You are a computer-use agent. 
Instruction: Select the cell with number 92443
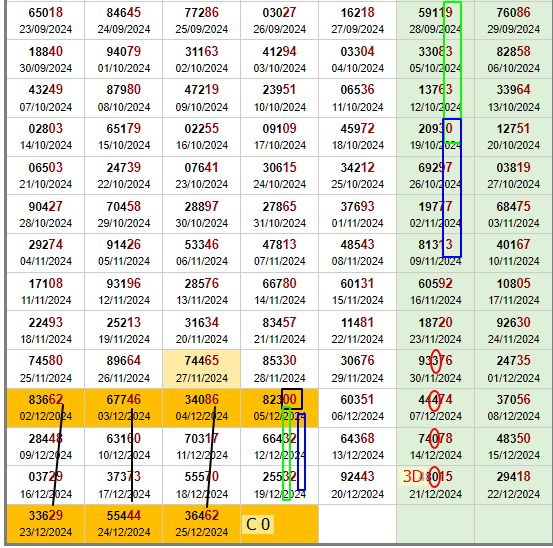pos(357,485)
